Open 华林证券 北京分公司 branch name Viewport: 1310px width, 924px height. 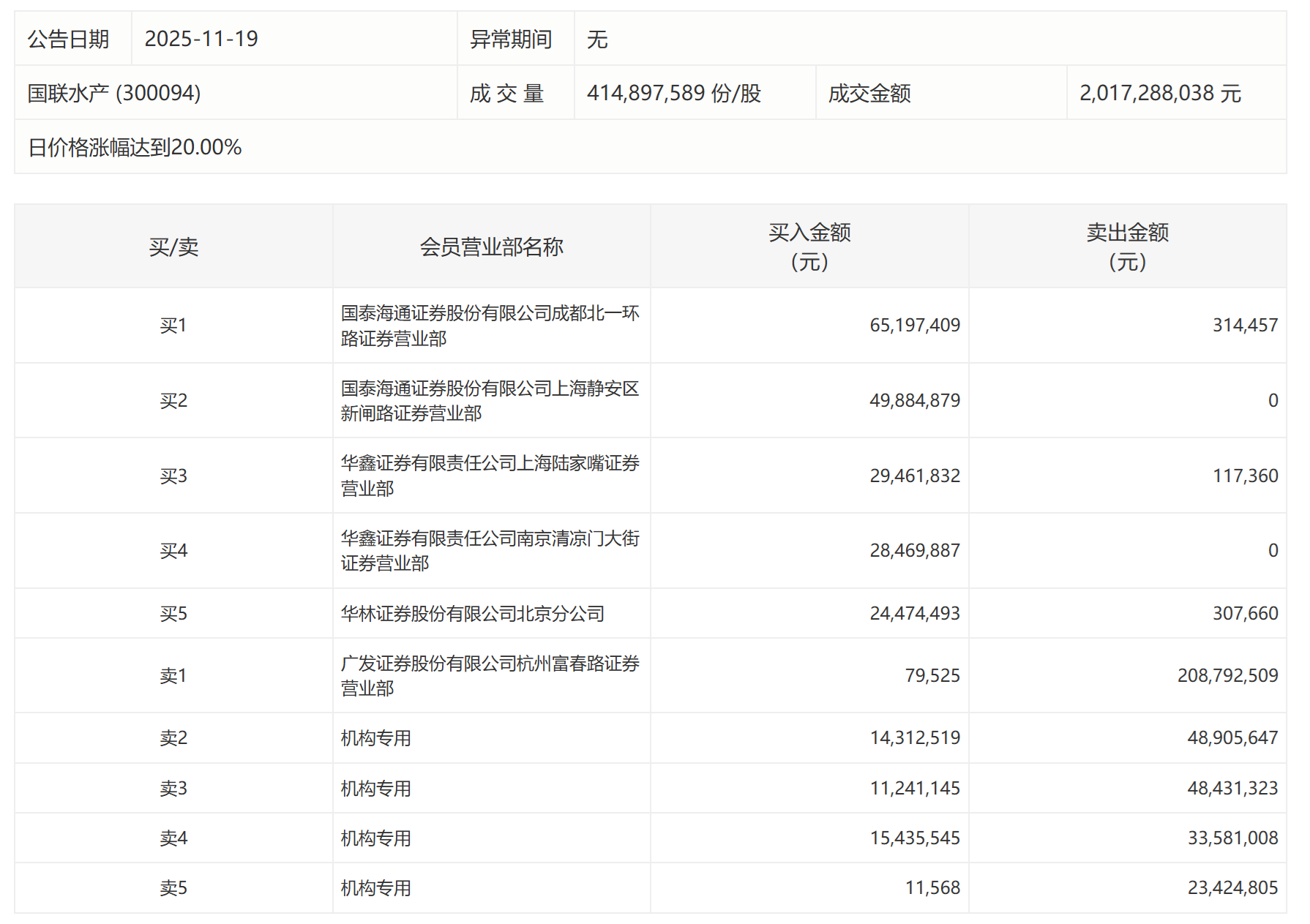473,614
